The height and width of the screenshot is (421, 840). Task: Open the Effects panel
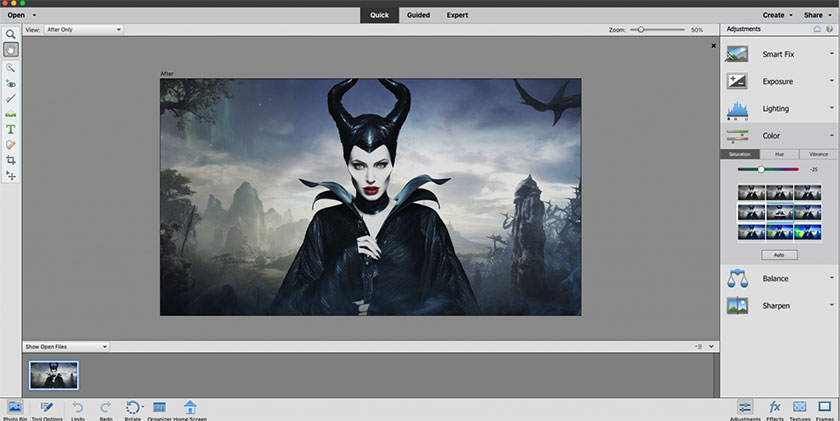pos(775,407)
